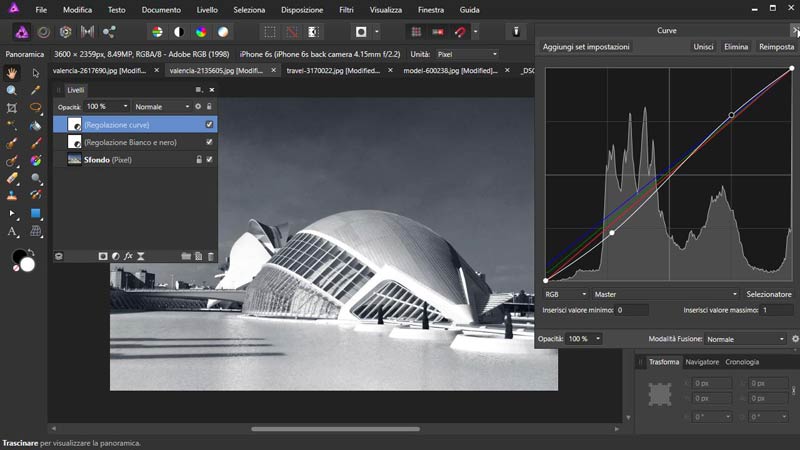Click the Elimina button

[736, 46]
